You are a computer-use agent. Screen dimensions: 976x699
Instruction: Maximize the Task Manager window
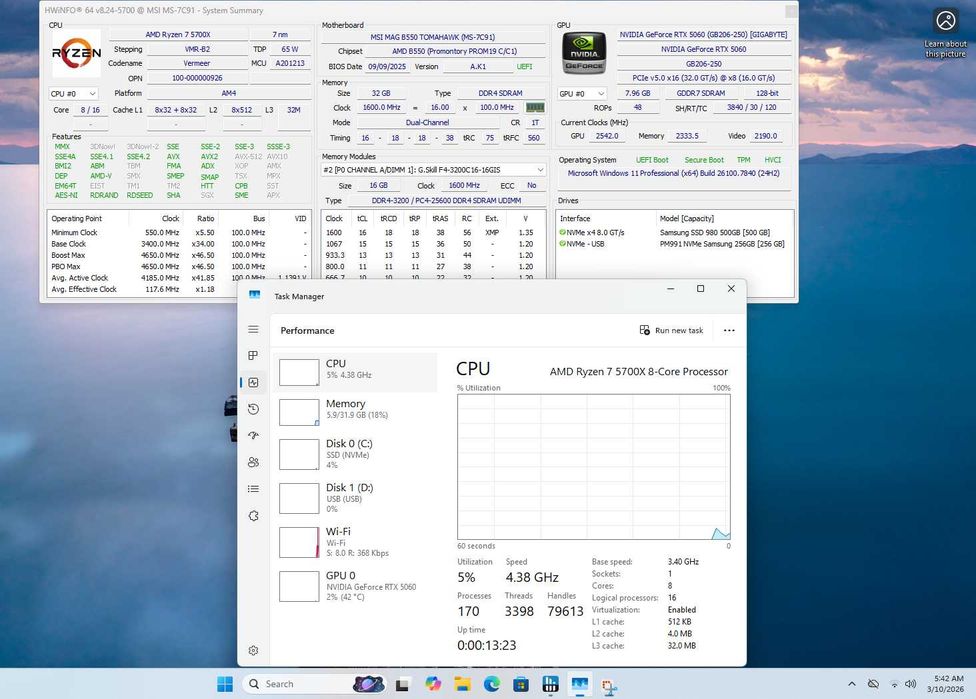(x=700, y=289)
